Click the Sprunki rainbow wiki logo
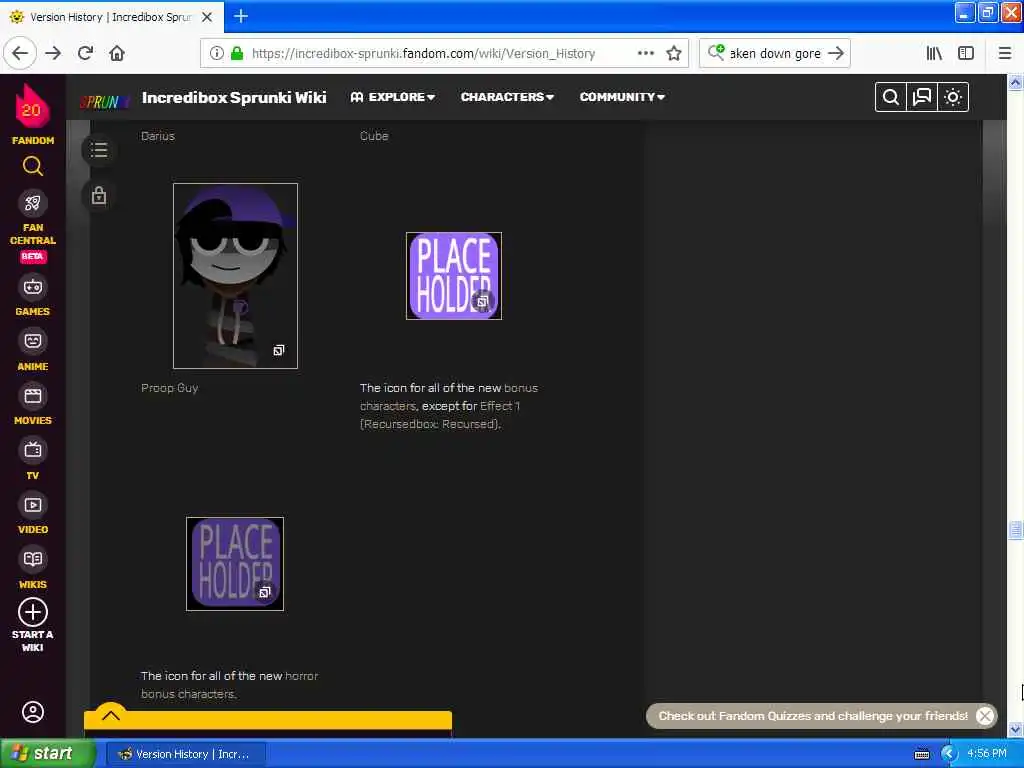 pyautogui.click(x=104, y=102)
